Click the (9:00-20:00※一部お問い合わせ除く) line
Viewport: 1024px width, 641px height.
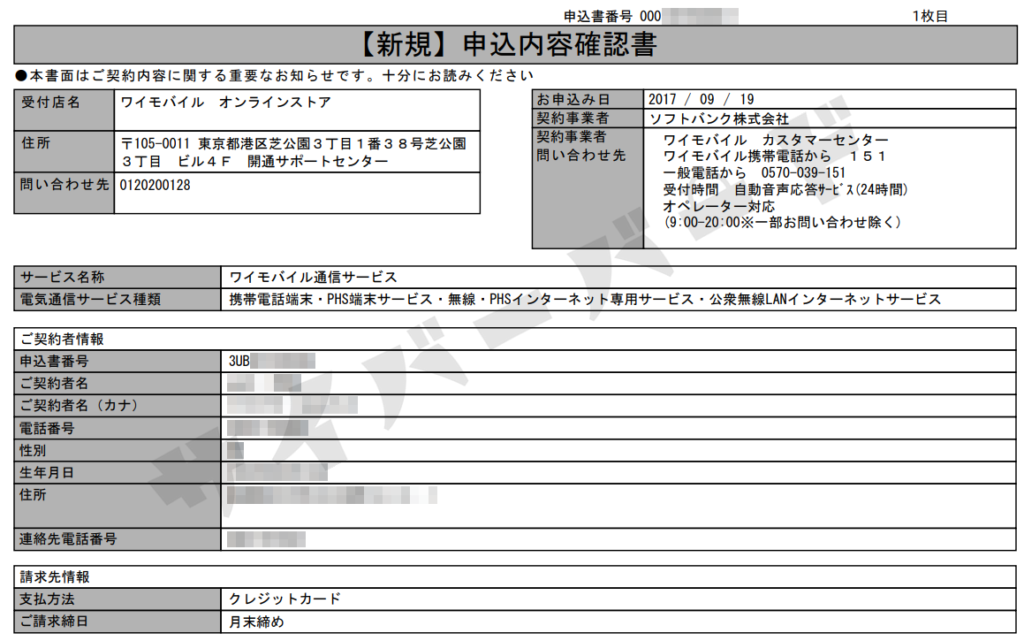click(782, 223)
